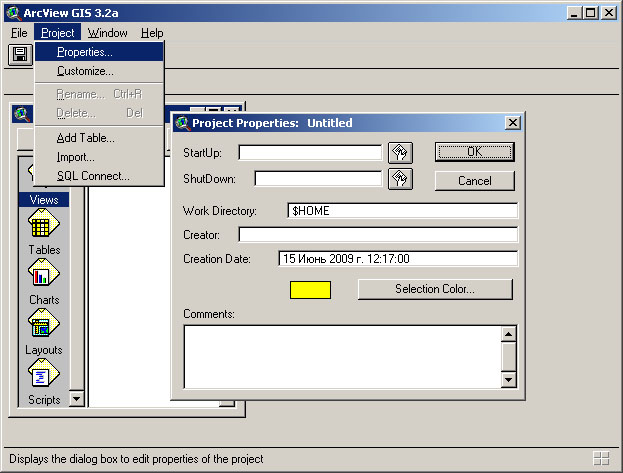Close the Project Properties dialog

tap(513, 122)
